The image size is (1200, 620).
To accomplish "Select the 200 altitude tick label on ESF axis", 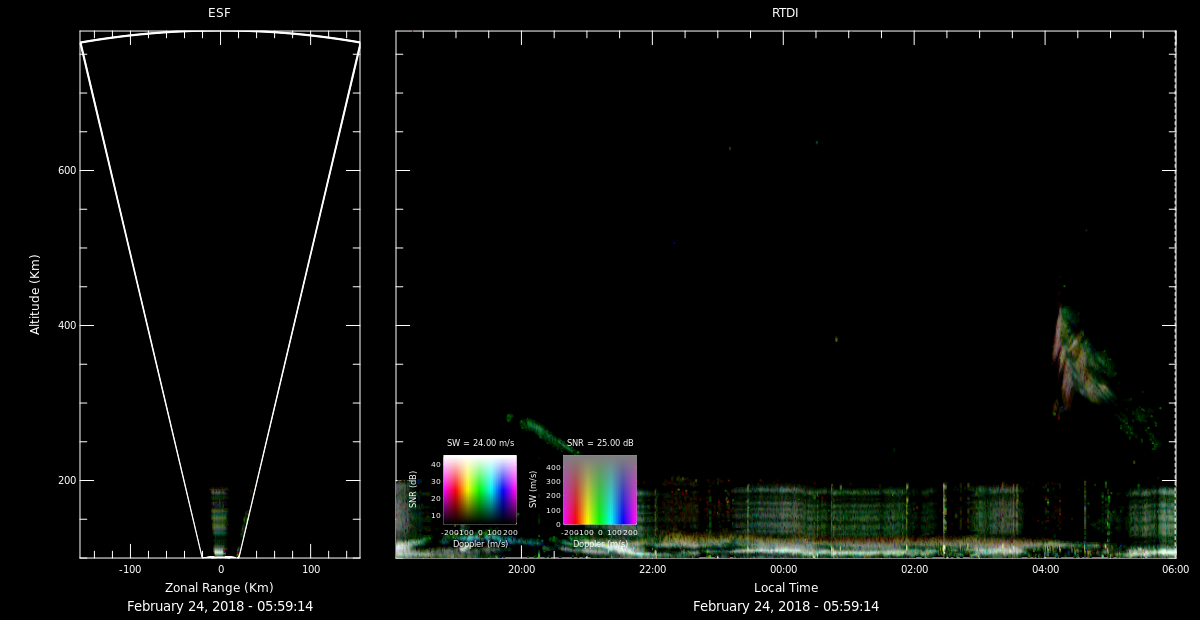I will pyautogui.click(x=67, y=480).
